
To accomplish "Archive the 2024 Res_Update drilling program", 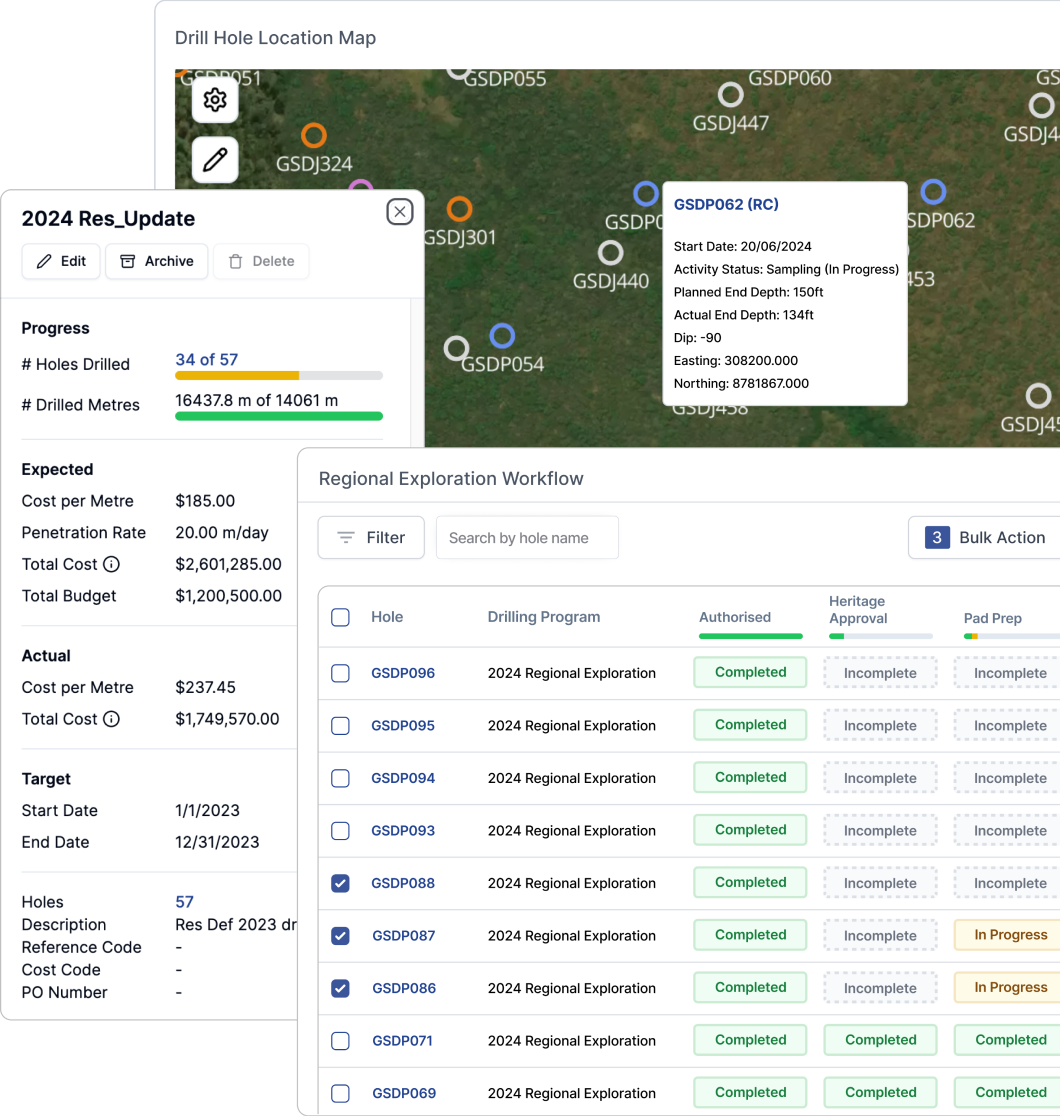I will tap(156, 261).
